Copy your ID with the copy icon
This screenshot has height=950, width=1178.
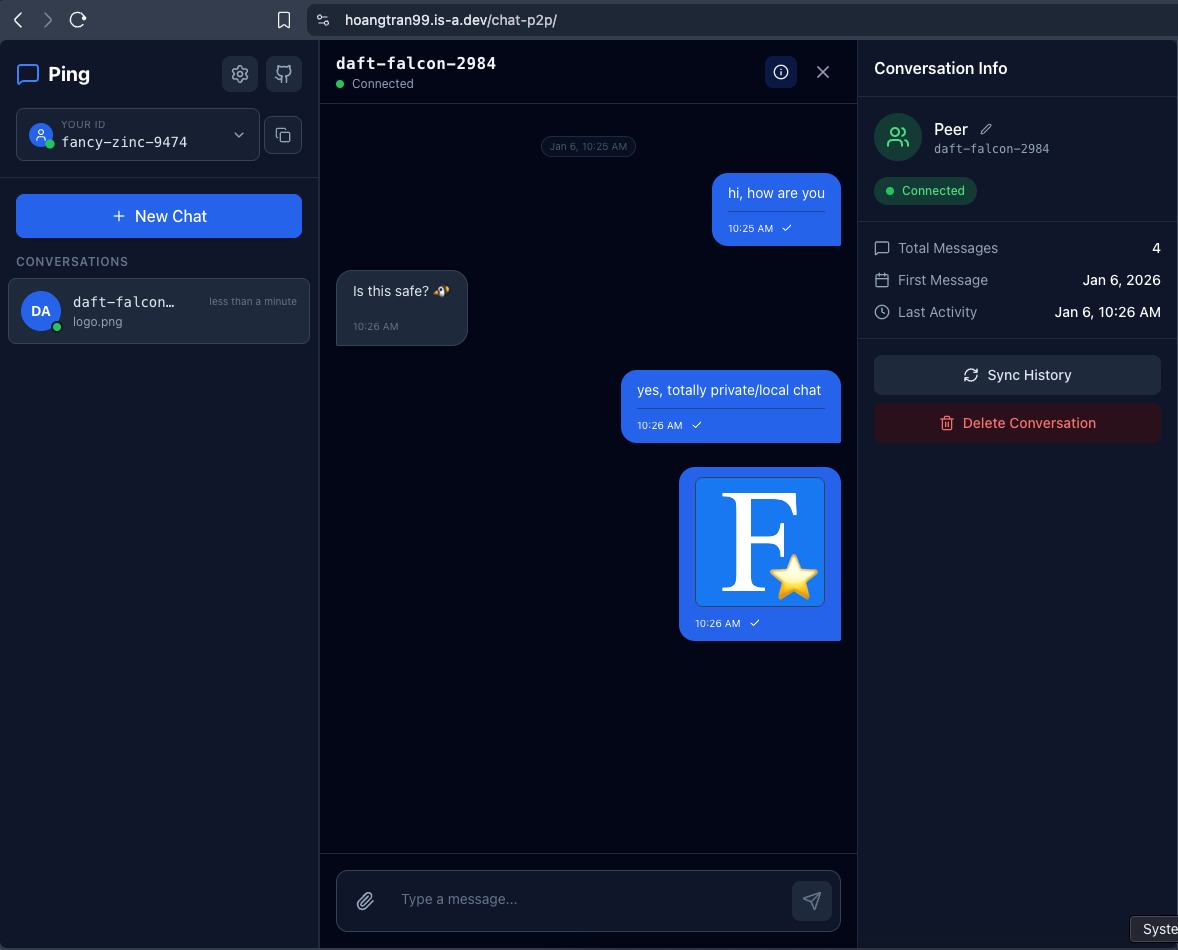point(283,135)
